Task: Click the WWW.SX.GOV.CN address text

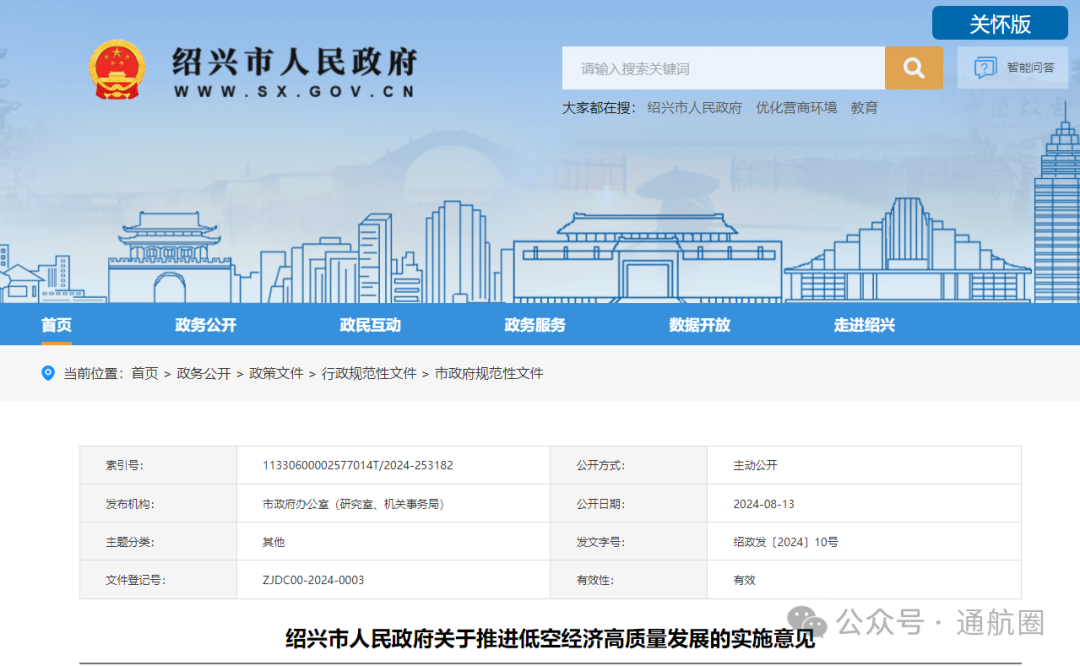Action: point(295,91)
